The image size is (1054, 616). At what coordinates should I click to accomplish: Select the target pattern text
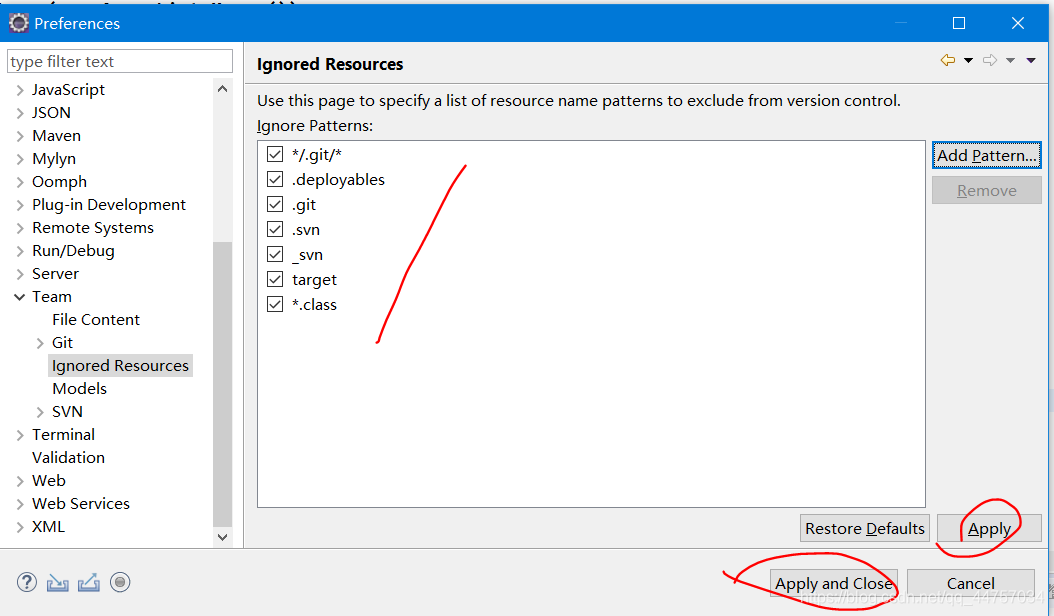tap(314, 280)
